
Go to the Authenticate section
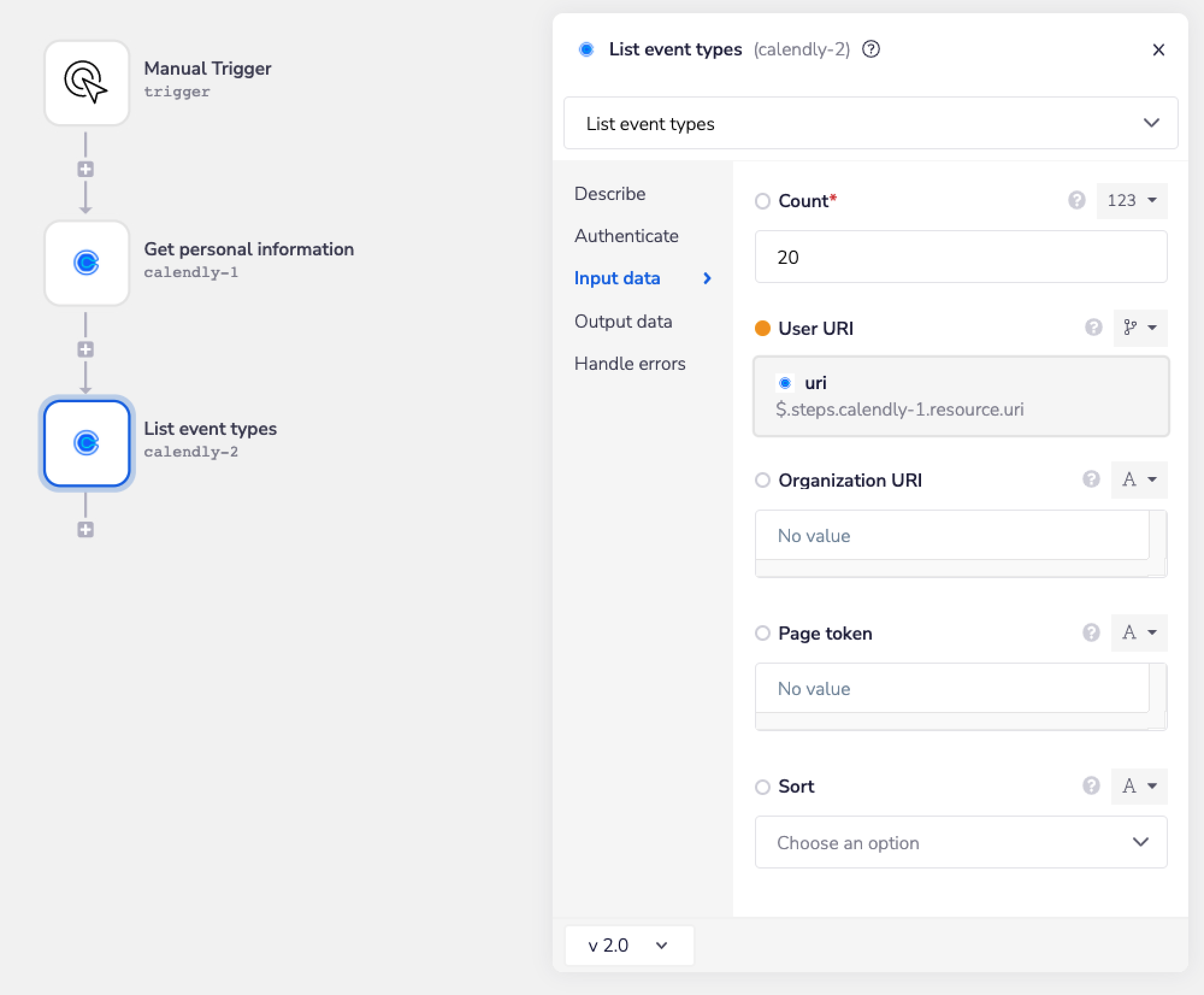click(626, 235)
